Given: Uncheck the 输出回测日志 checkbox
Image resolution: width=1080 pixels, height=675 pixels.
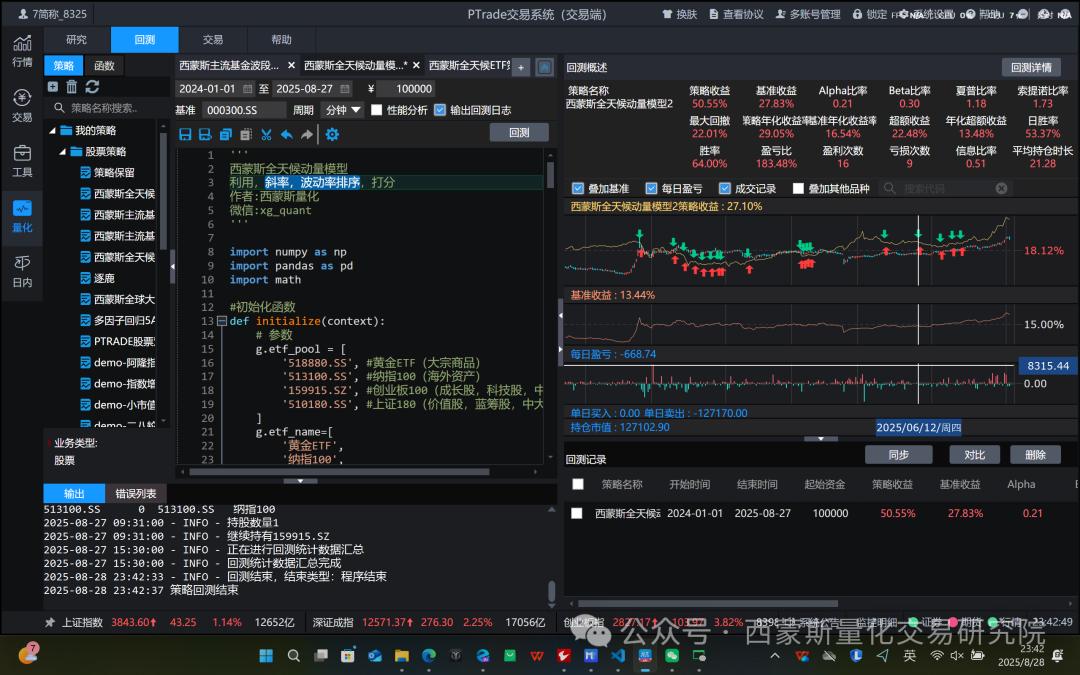Looking at the screenshot, I should pos(440,110).
